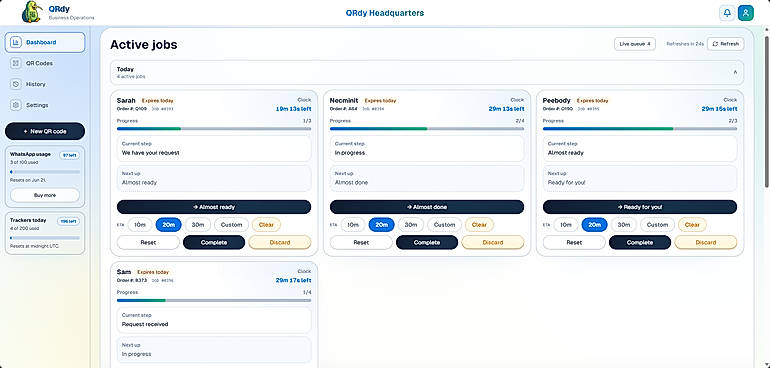Open QR Codes page

pyautogui.click(x=45, y=63)
